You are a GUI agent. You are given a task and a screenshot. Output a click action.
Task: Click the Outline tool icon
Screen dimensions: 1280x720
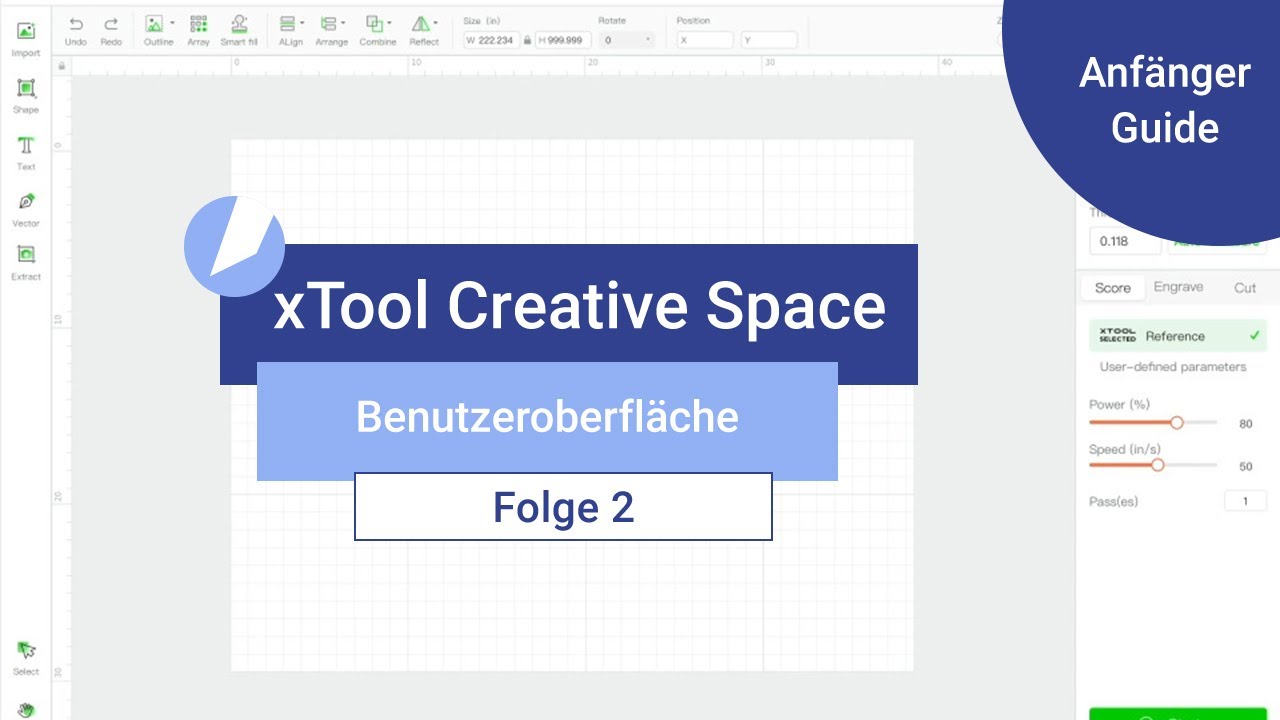pos(154,23)
